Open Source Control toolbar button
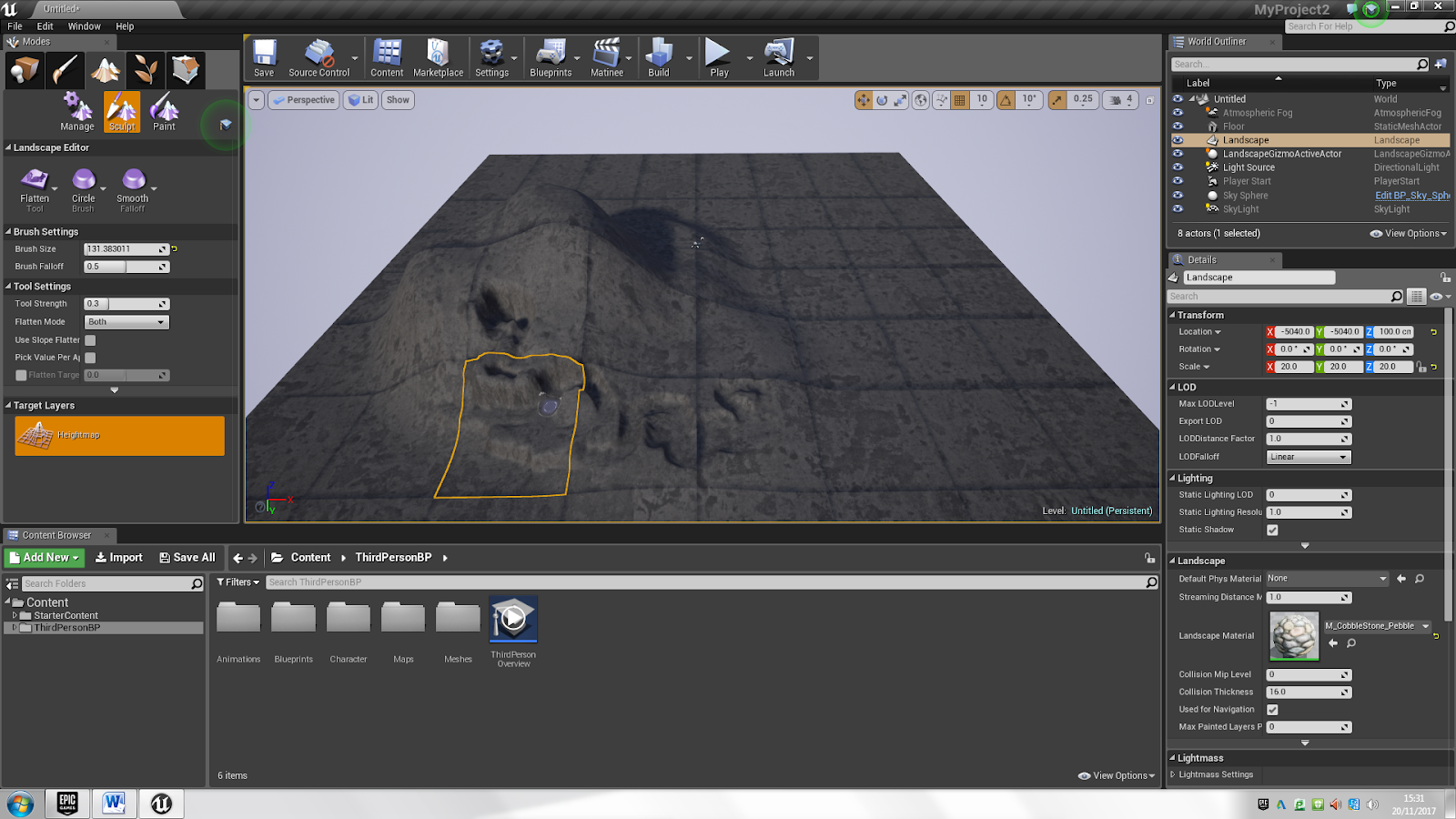 tap(318, 58)
